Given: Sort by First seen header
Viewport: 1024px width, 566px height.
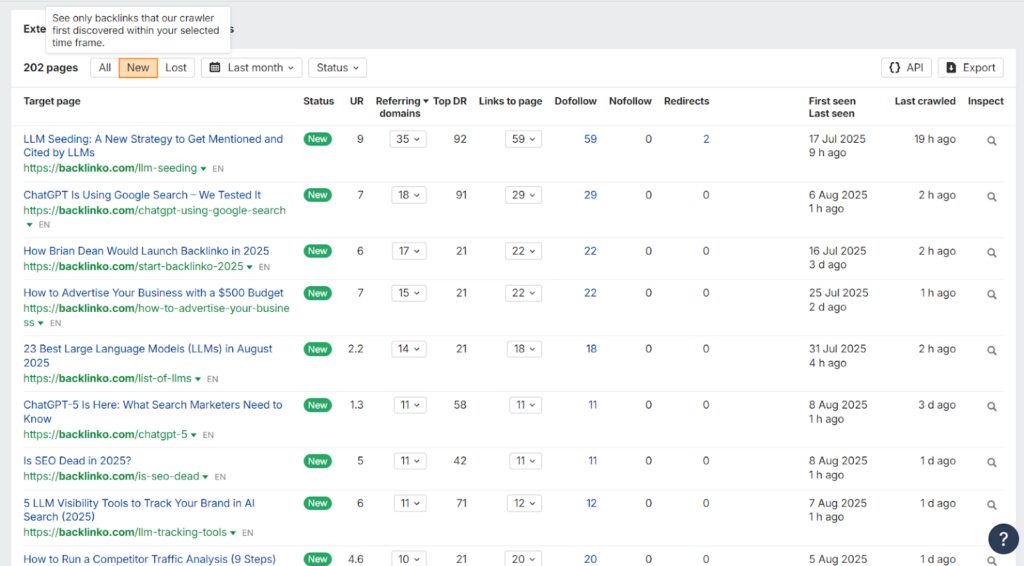Looking at the screenshot, I should 832,101.
